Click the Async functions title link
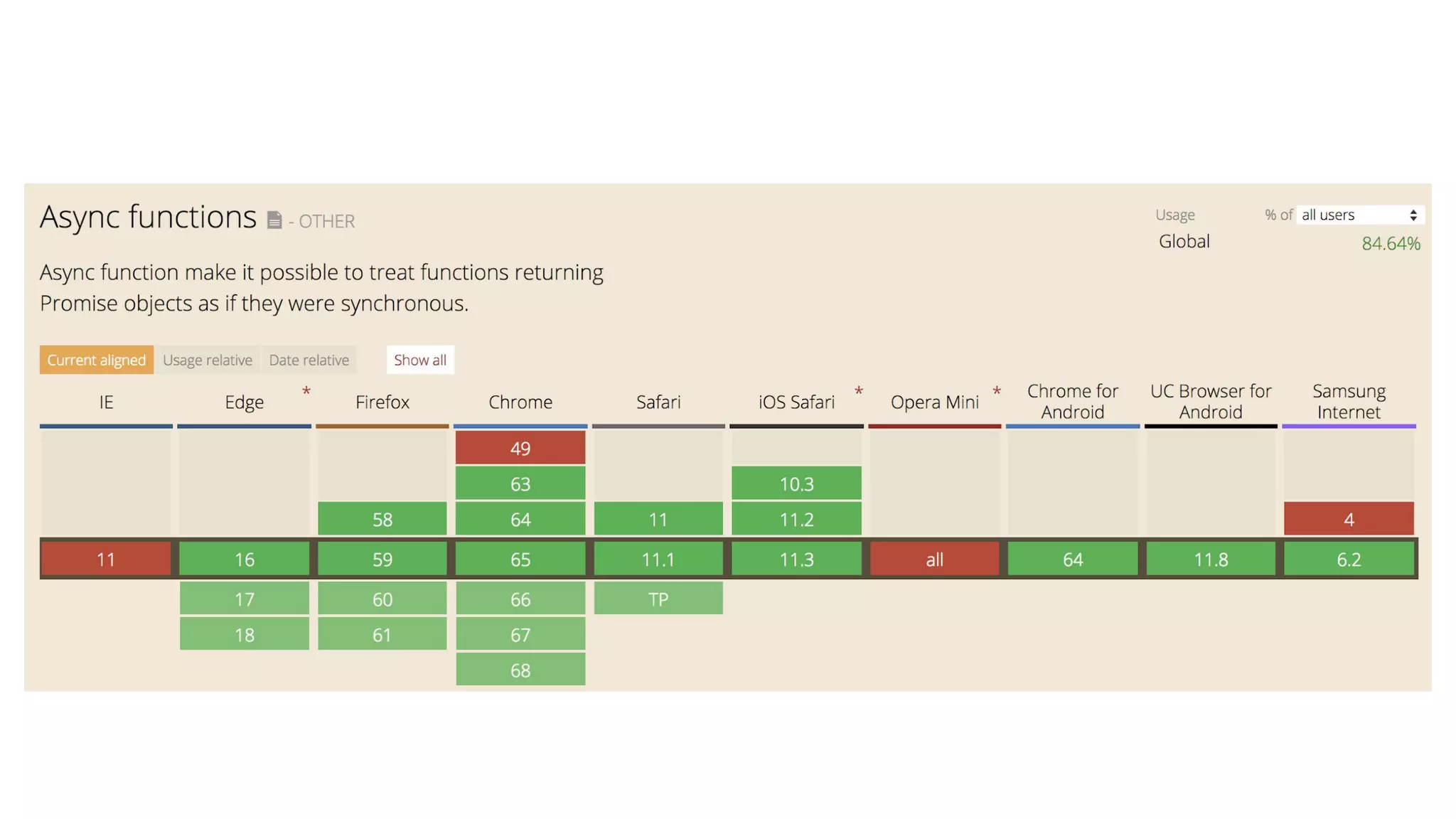Image resolution: width=1456 pixels, height=819 pixels. click(148, 217)
